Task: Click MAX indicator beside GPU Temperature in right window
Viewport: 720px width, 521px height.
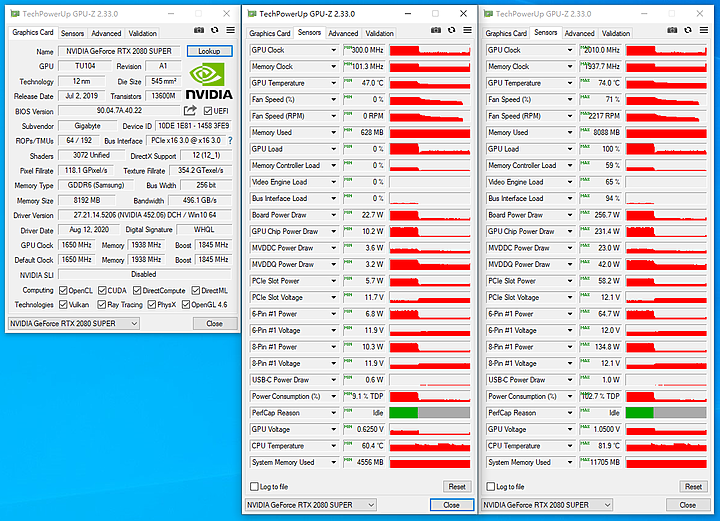Action: tap(585, 81)
